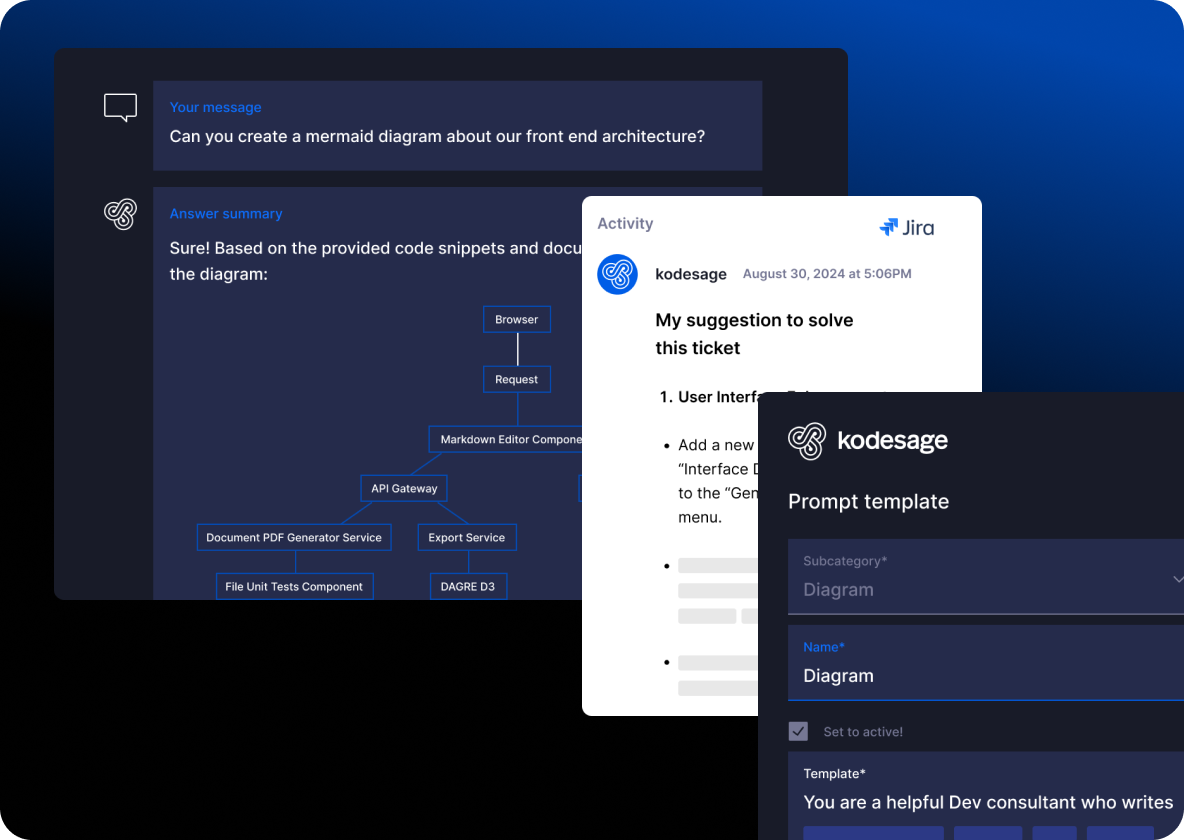Open Jira via the Jira logo
The width and height of the screenshot is (1184, 840).
point(906,227)
